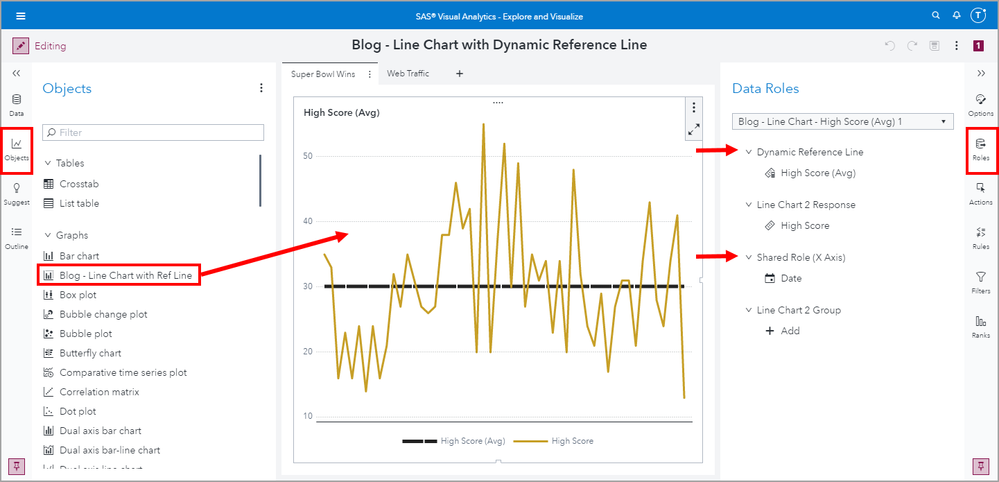Add a new page with plus
The width and height of the screenshot is (999, 482).
pos(459,74)
